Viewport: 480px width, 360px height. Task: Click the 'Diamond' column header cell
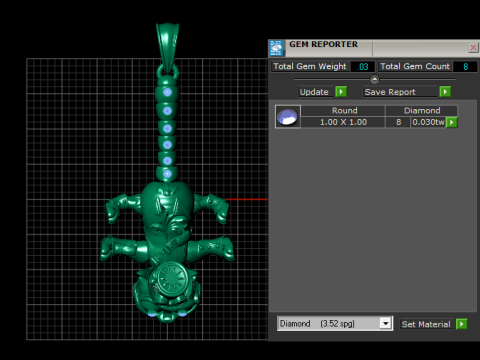click(x=422, y=111)
